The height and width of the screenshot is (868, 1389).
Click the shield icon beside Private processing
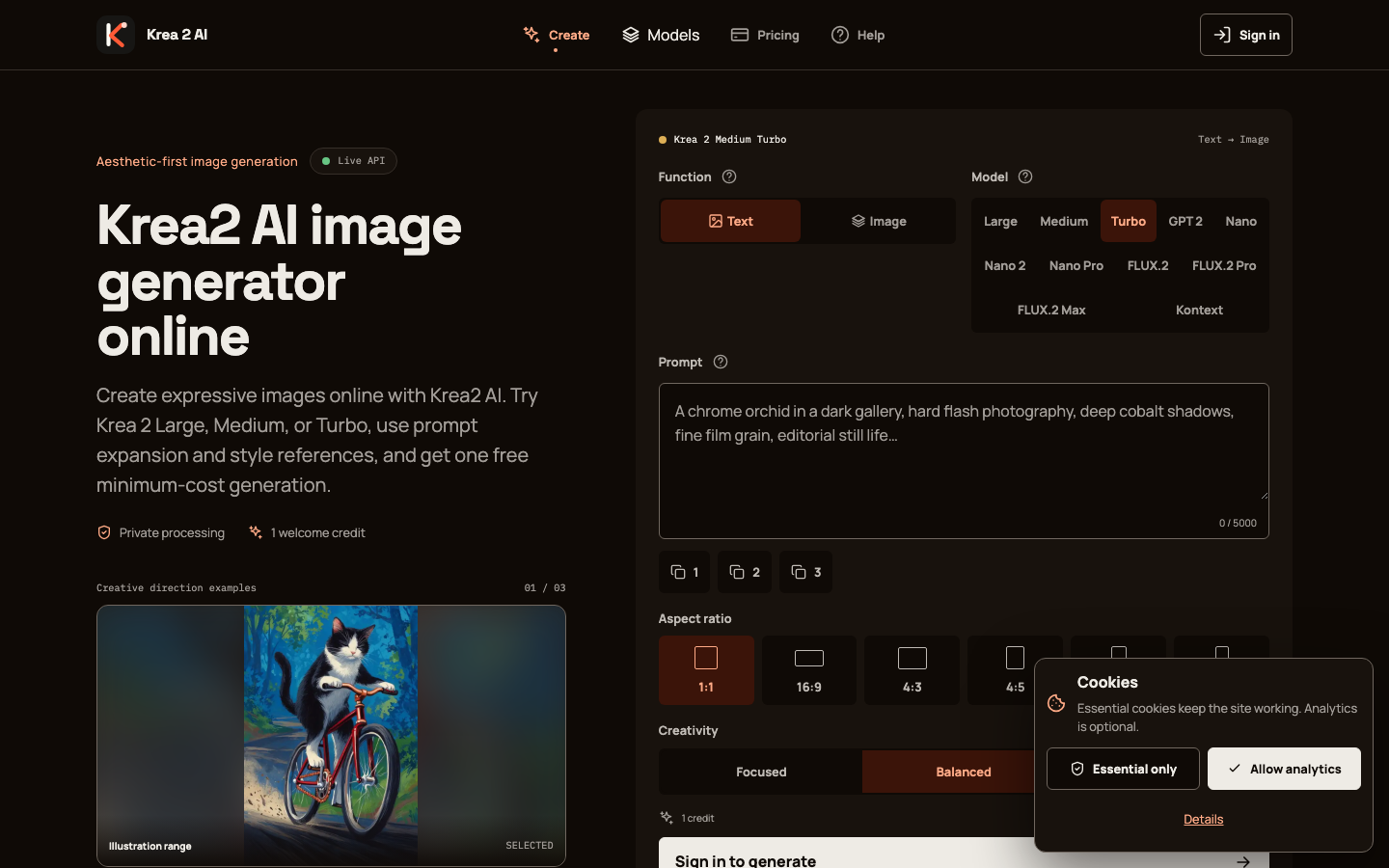tap(104, 532)
